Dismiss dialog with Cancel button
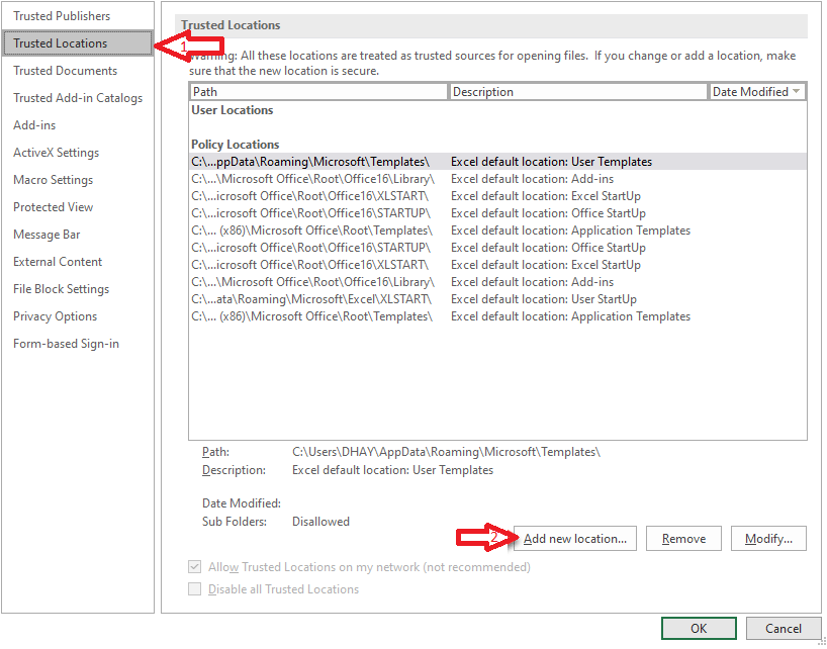The image size is (827, 649). click(x=783, y=628)
